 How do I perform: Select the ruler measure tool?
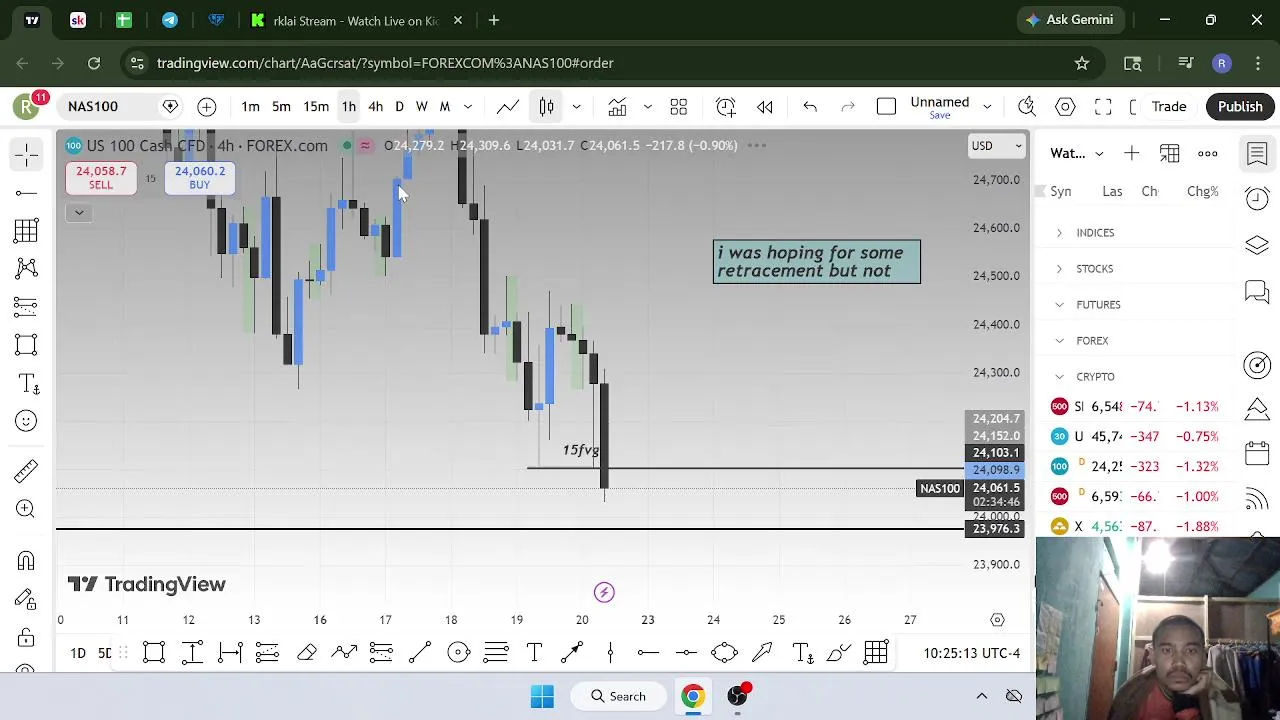click(x=27, y=470)
